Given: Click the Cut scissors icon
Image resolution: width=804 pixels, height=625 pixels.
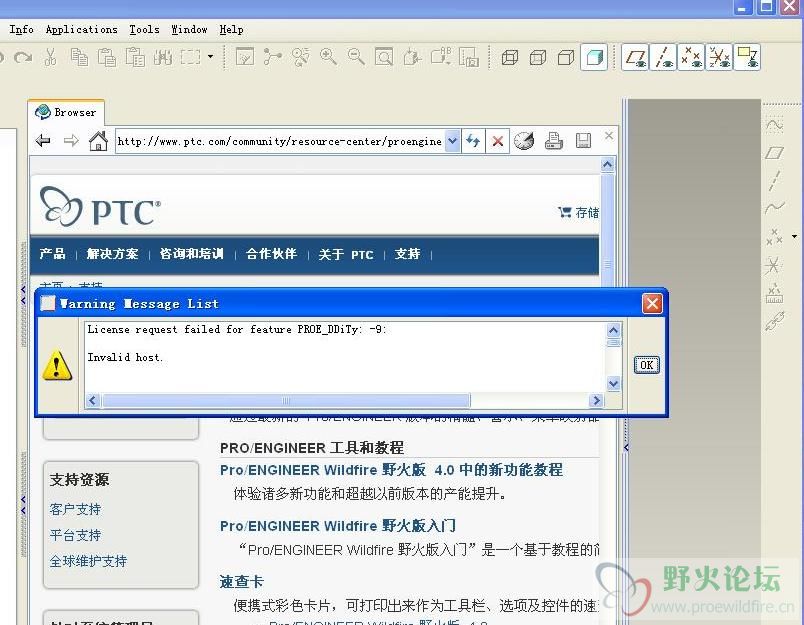Looking at the screenshot, I should [x=50, y=57].
